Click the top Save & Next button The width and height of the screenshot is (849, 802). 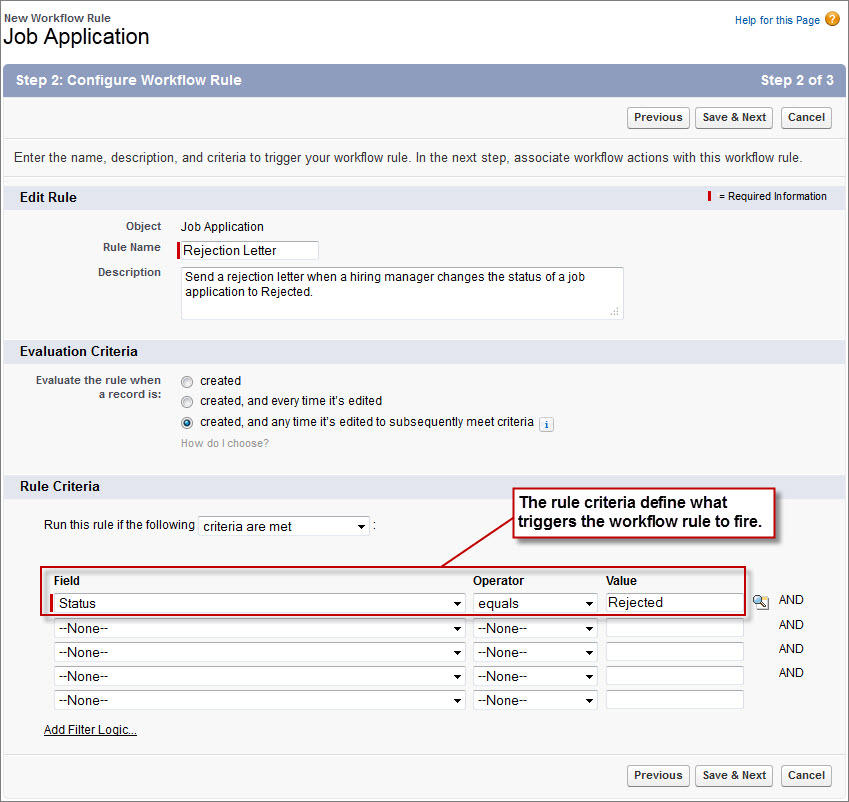coord(734,118)
